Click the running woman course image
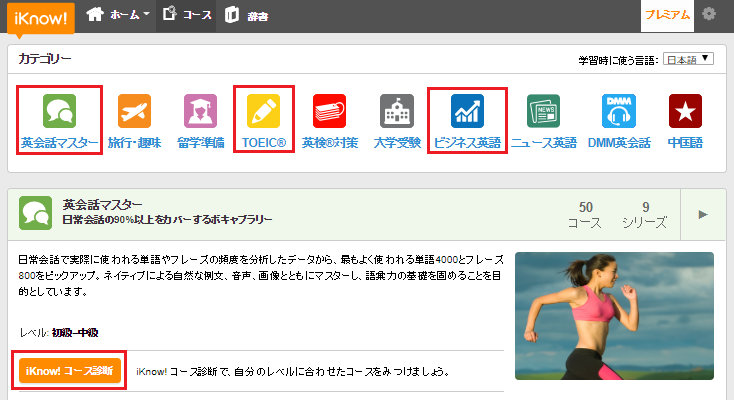Viewport: 734px width, 400px height. (x=614, y=316)
